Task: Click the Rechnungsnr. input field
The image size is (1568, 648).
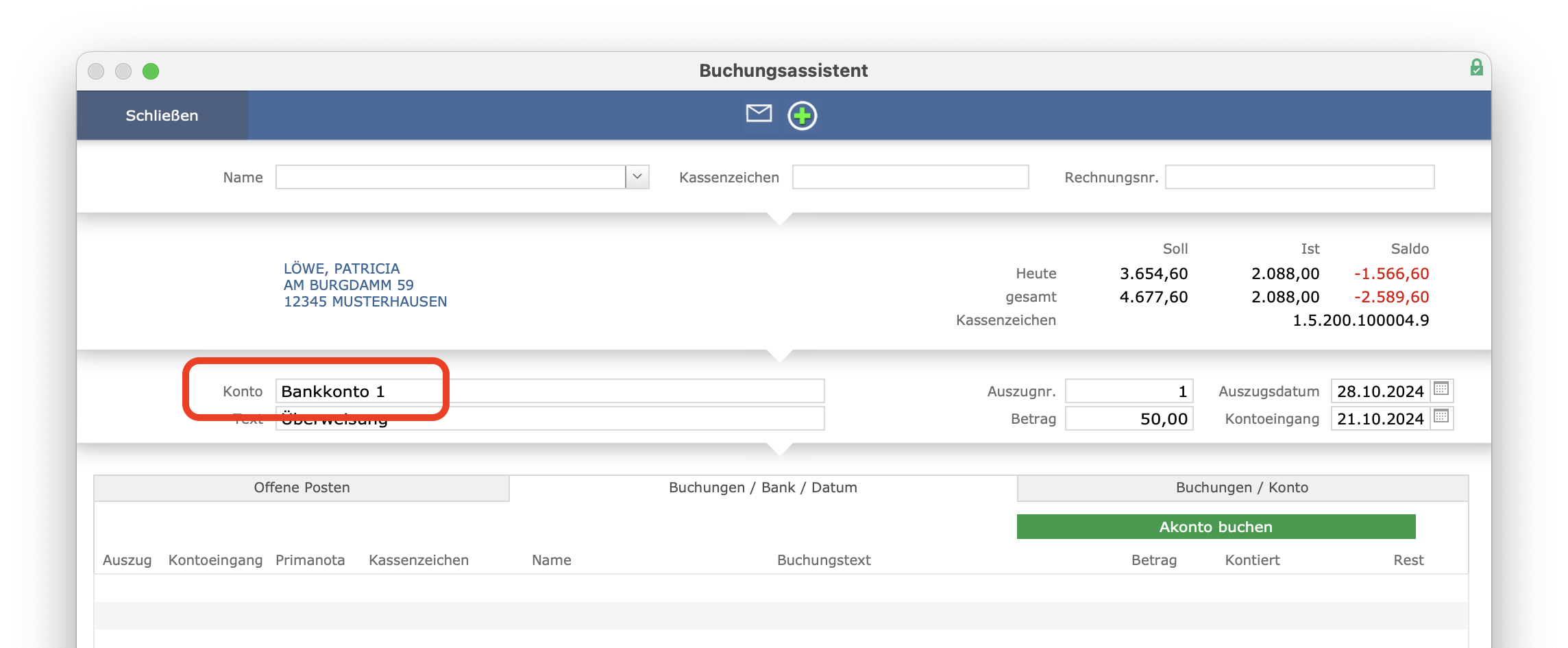Action: tap(1299, 177)
